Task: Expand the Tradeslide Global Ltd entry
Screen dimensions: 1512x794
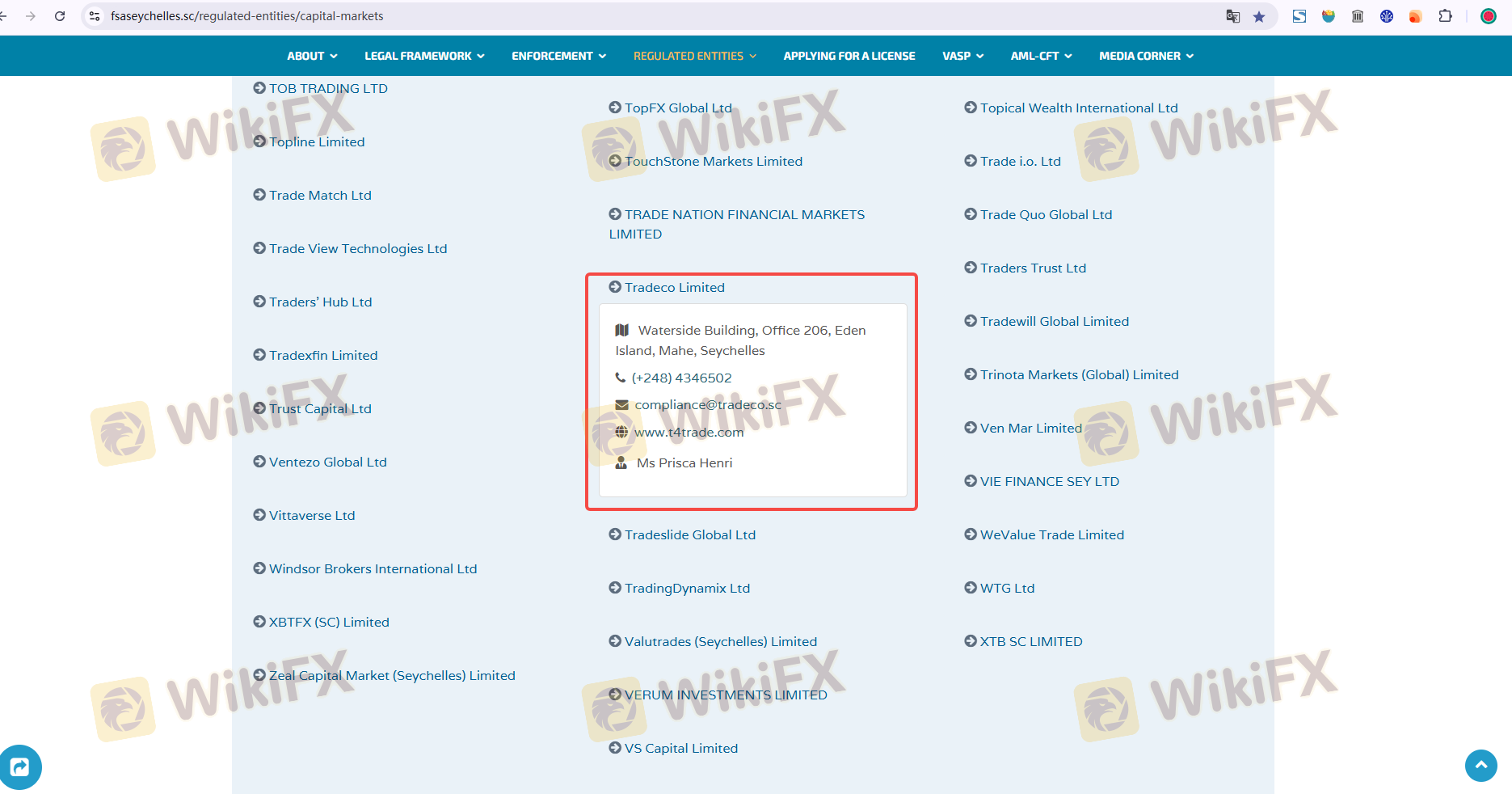Action: point(689,534)
